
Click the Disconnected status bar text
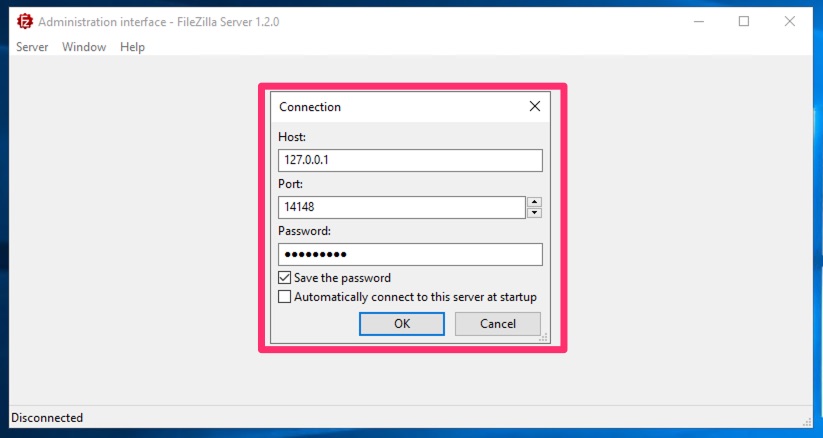(47, 418)
